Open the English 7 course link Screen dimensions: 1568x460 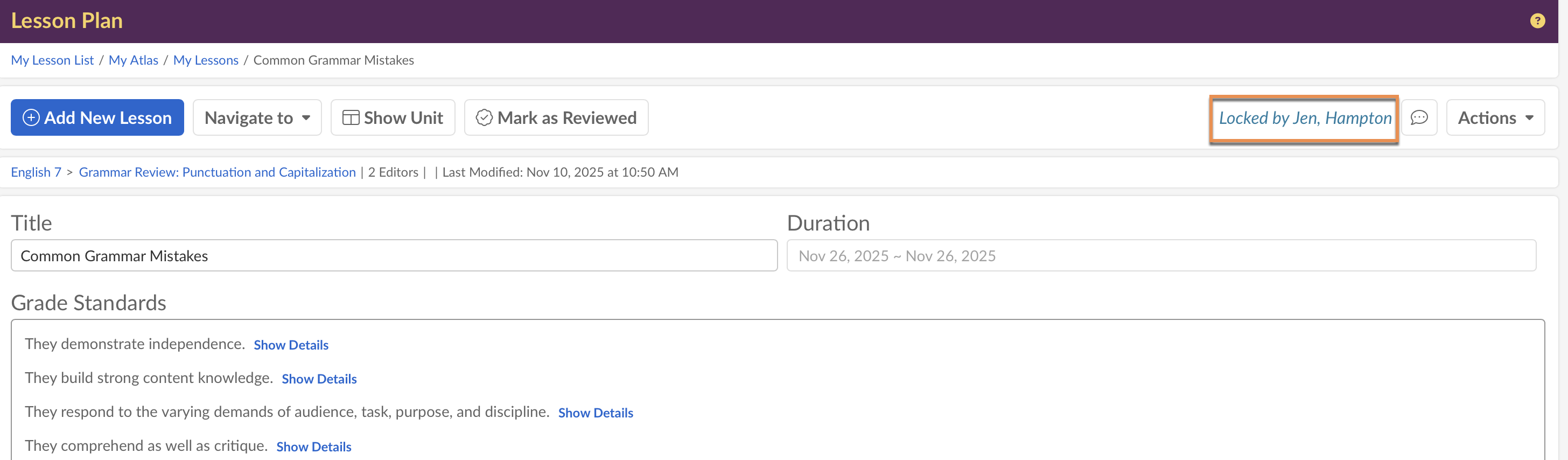point(36,172)
